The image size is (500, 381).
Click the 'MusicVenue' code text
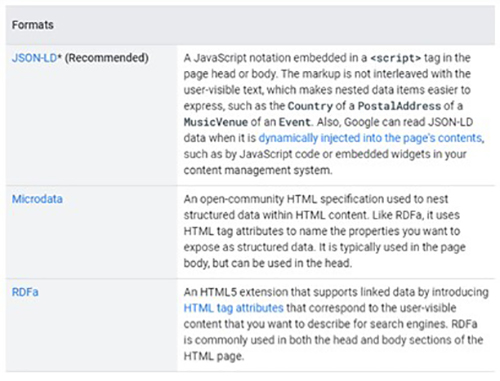pos(216,122)
